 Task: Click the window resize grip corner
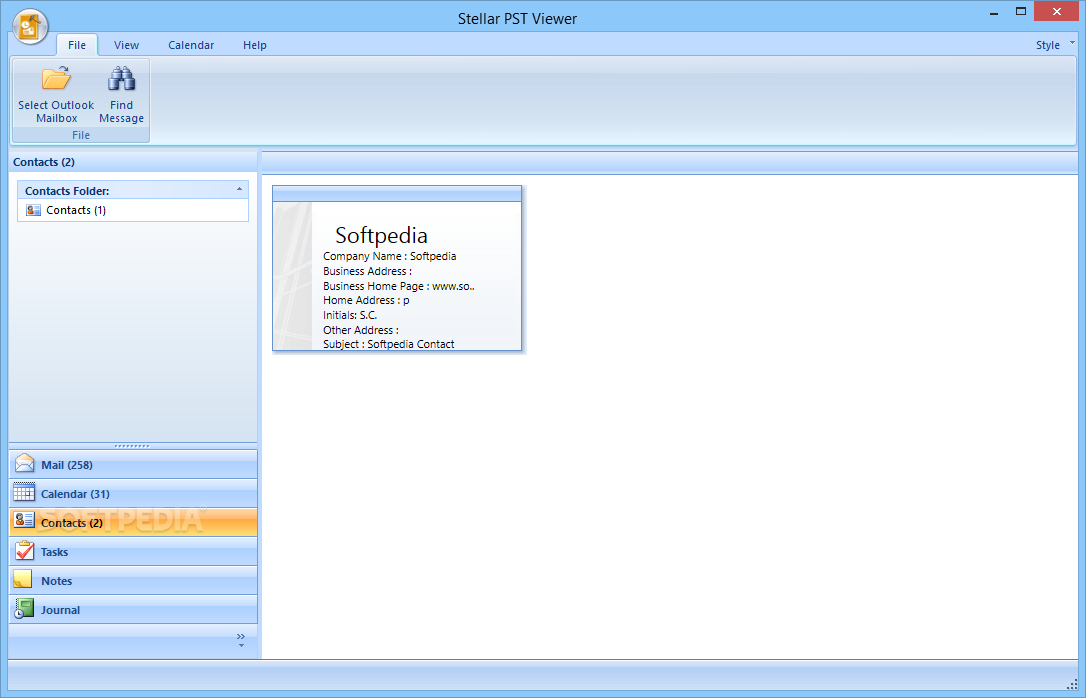pos(1072,685)
